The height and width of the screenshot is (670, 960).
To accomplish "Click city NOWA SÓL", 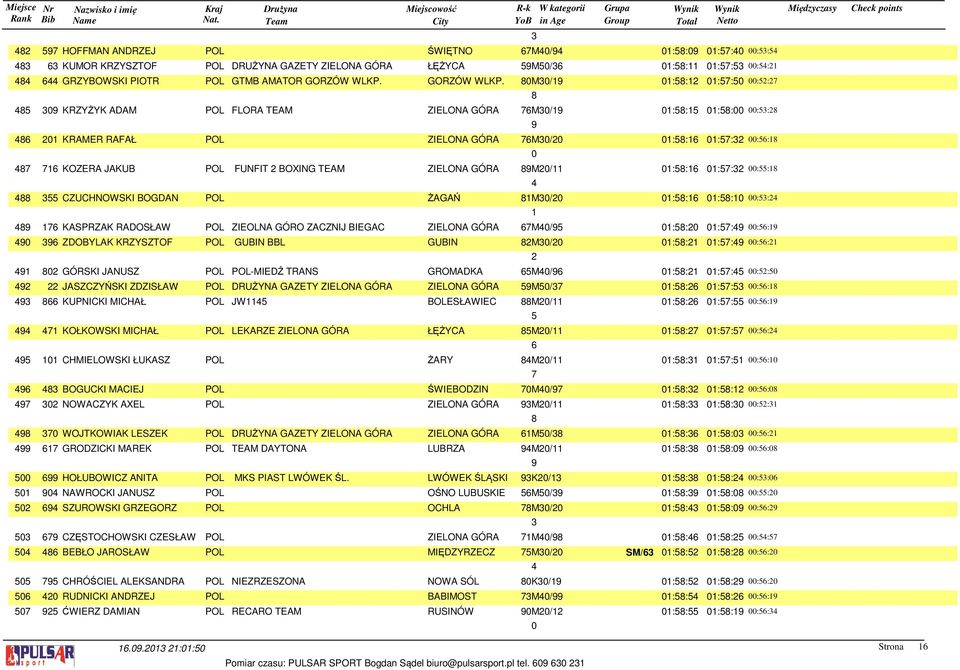I will click(453, 581).
